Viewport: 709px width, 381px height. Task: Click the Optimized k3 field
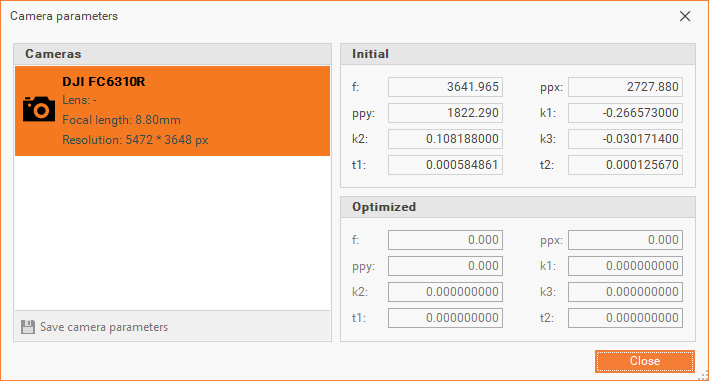(625, 292)
